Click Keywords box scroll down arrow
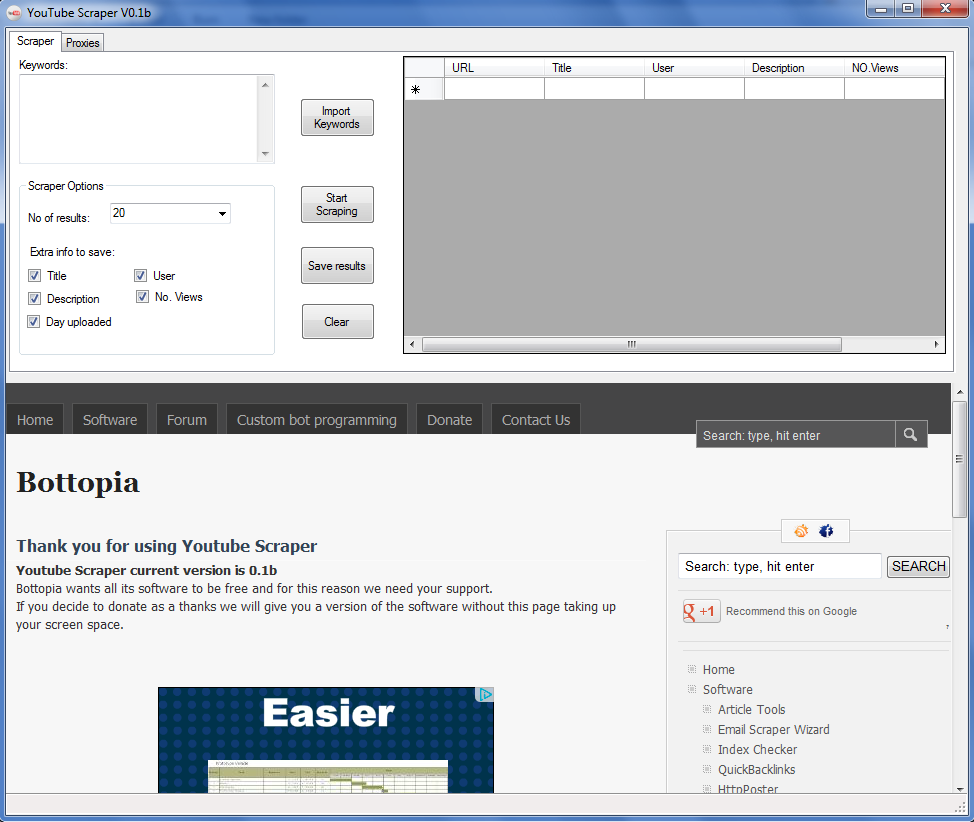 pos(265,153)
